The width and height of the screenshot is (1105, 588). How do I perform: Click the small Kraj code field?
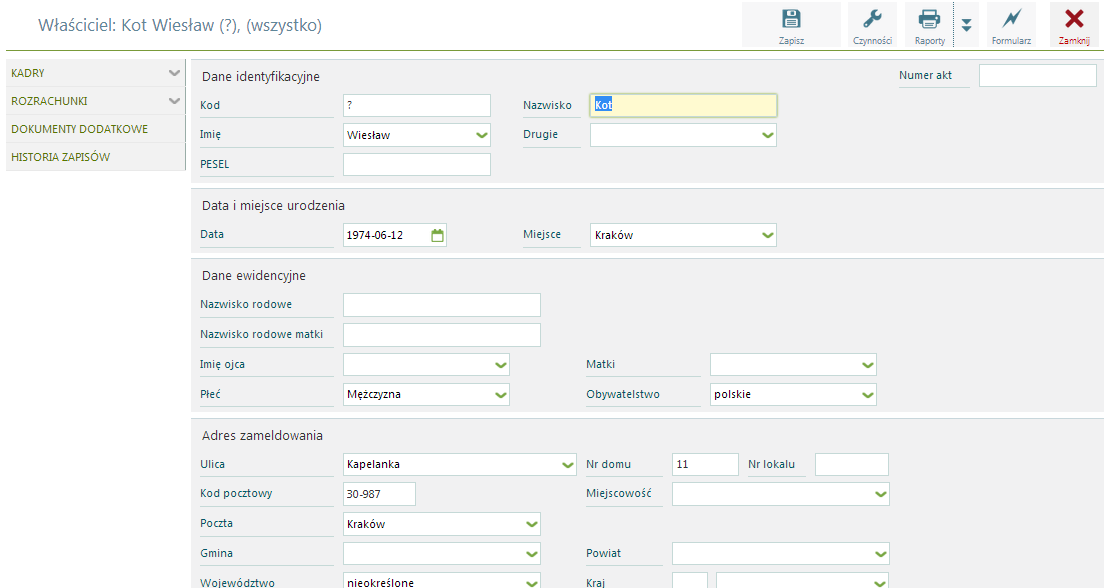click(689, 581)
